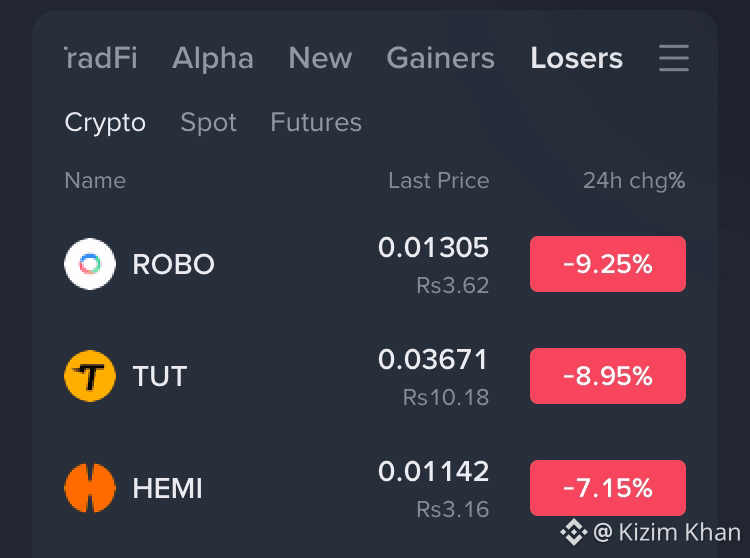Open the ROBO price 0.01305
This screenshot has height=558, width=750.
(x=433, y=247)
